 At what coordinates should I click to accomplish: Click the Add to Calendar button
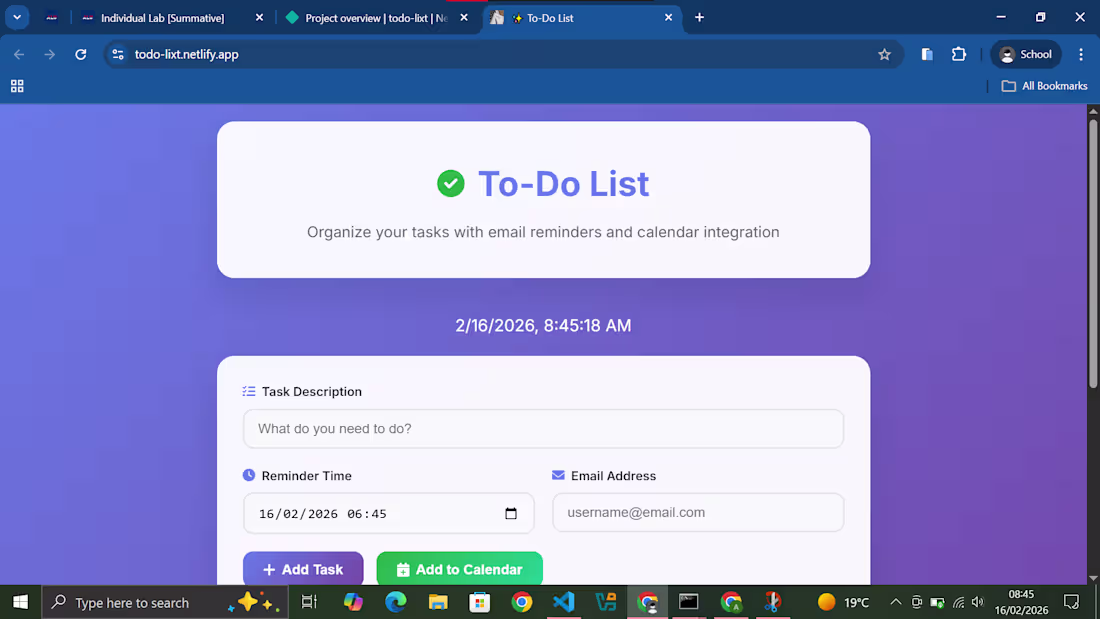(x=460, y=569)
